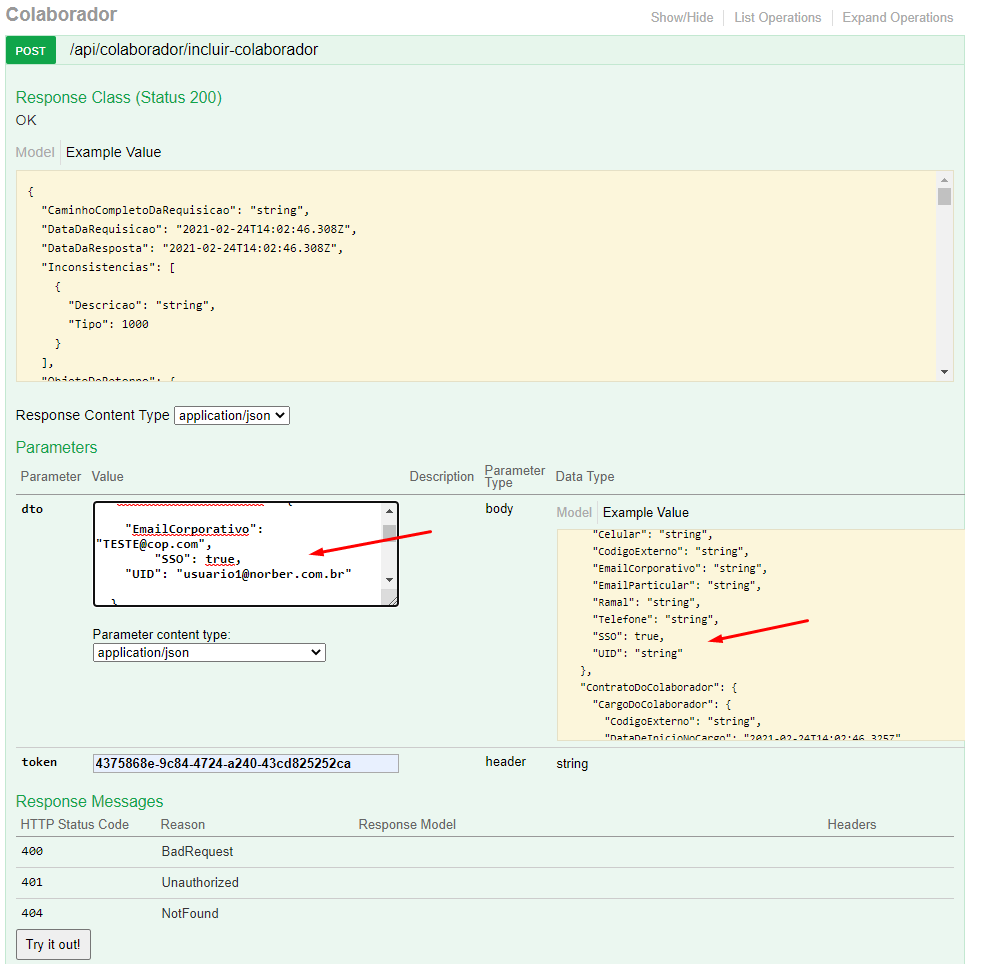
Task: Click up arrow in dto textarea scrollbar
Action: coord(389,512)
